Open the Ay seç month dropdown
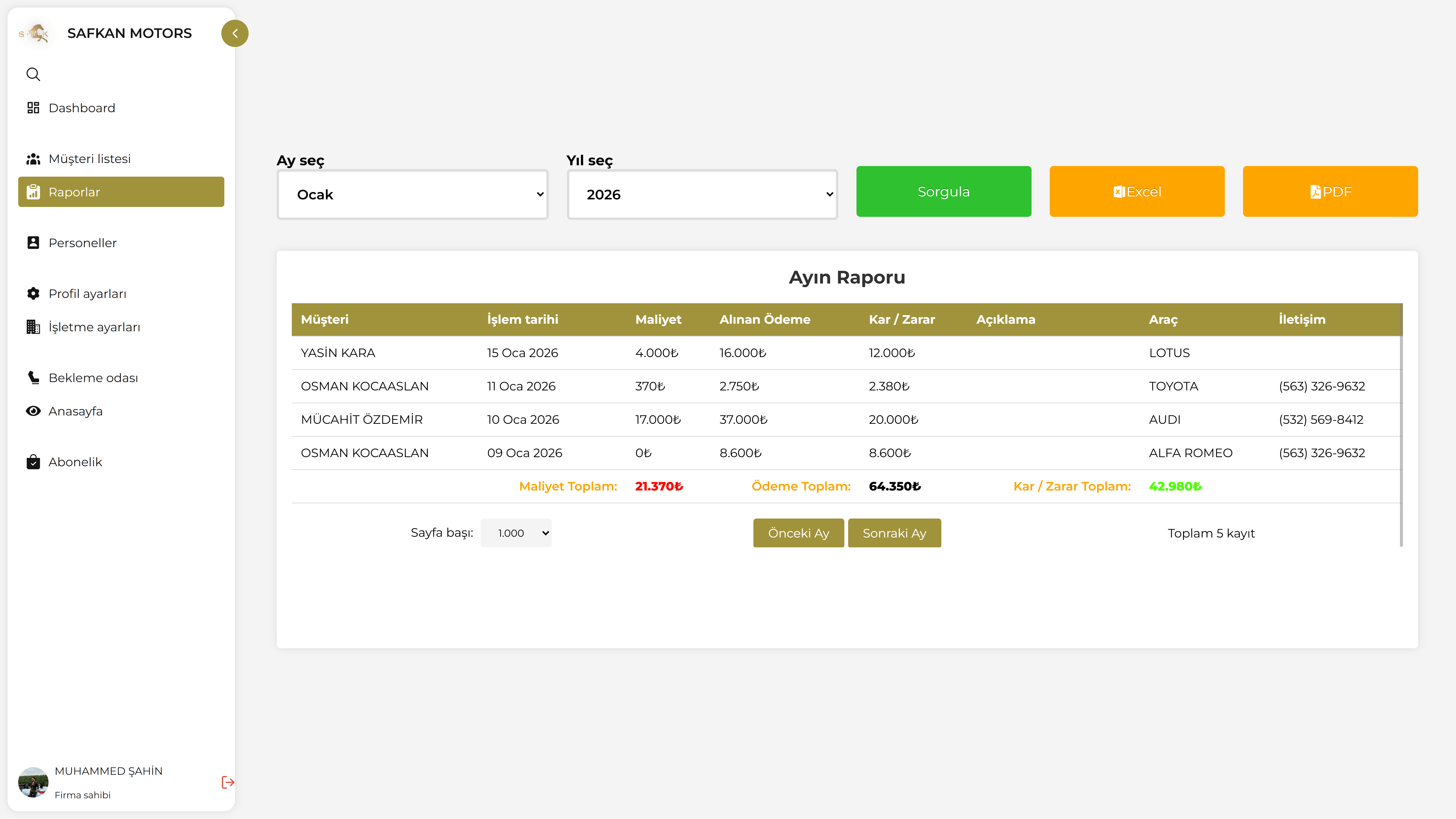Image resolution: width=1456 pixels, height=819 pixels. click(413, 194)
